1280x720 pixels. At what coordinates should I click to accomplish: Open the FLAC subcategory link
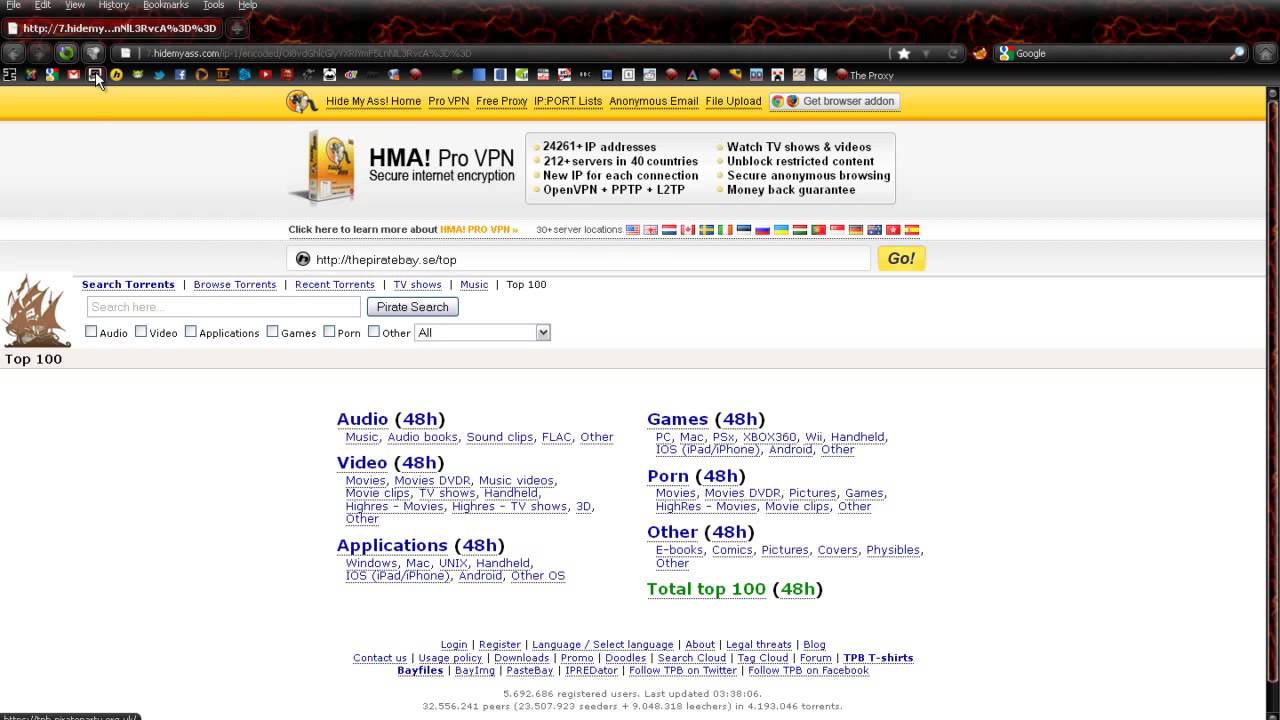coord(556,437)
